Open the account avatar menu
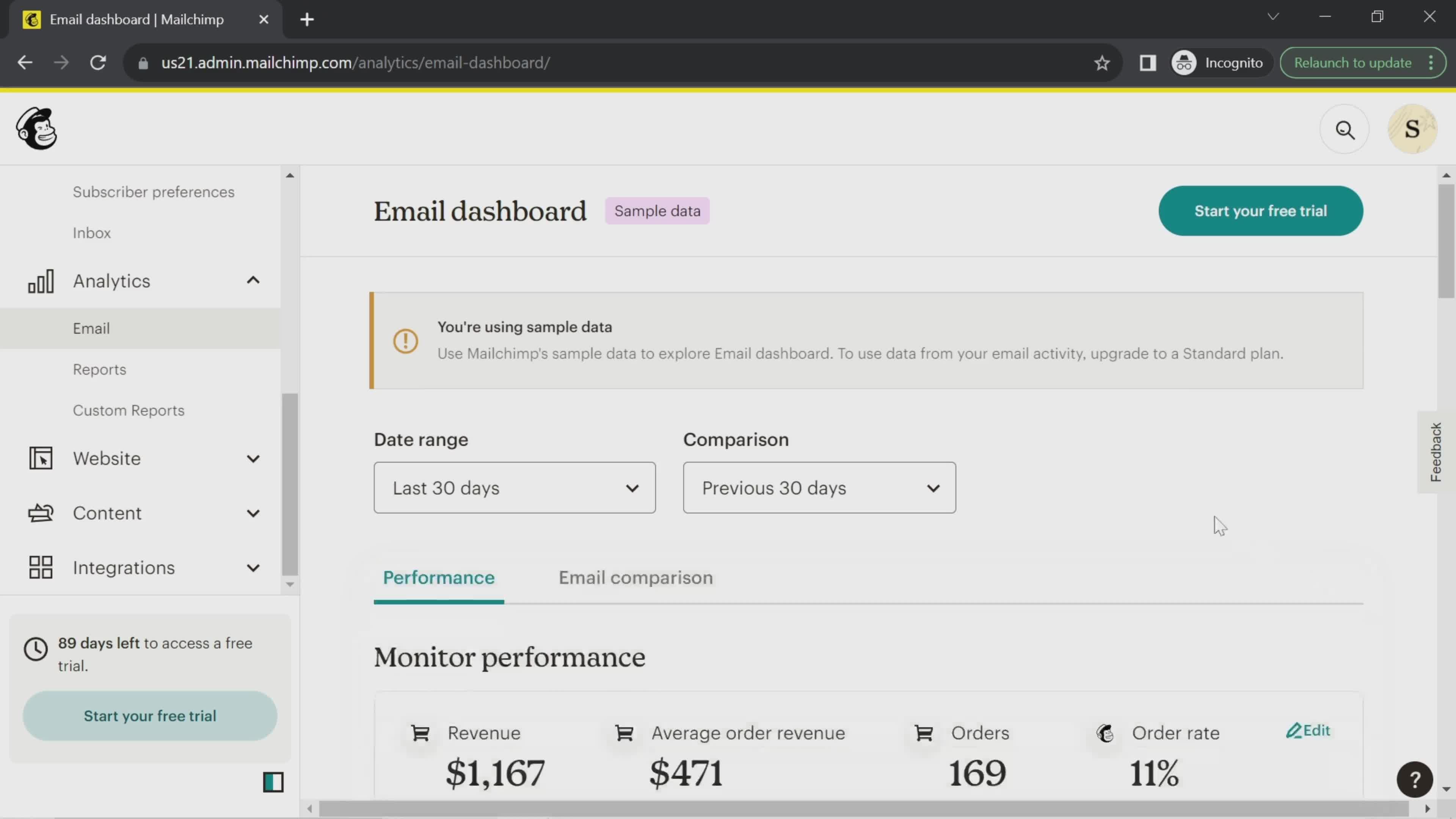The width and height of the screenshot is (1456, 819). 1412,128
